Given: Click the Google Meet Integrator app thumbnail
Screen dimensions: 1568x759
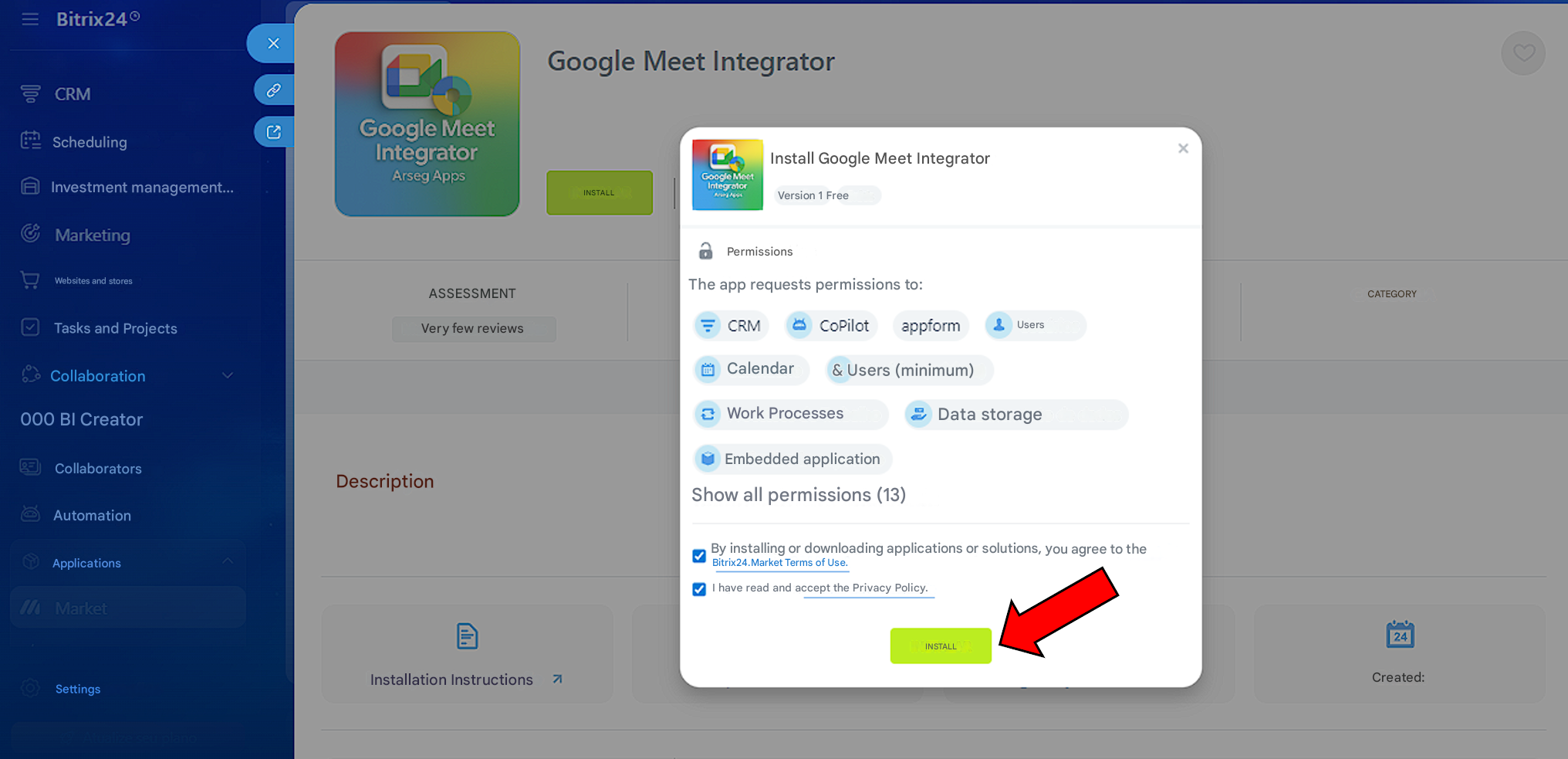Looking at the screenshot, I should click(x=427, y=124).
